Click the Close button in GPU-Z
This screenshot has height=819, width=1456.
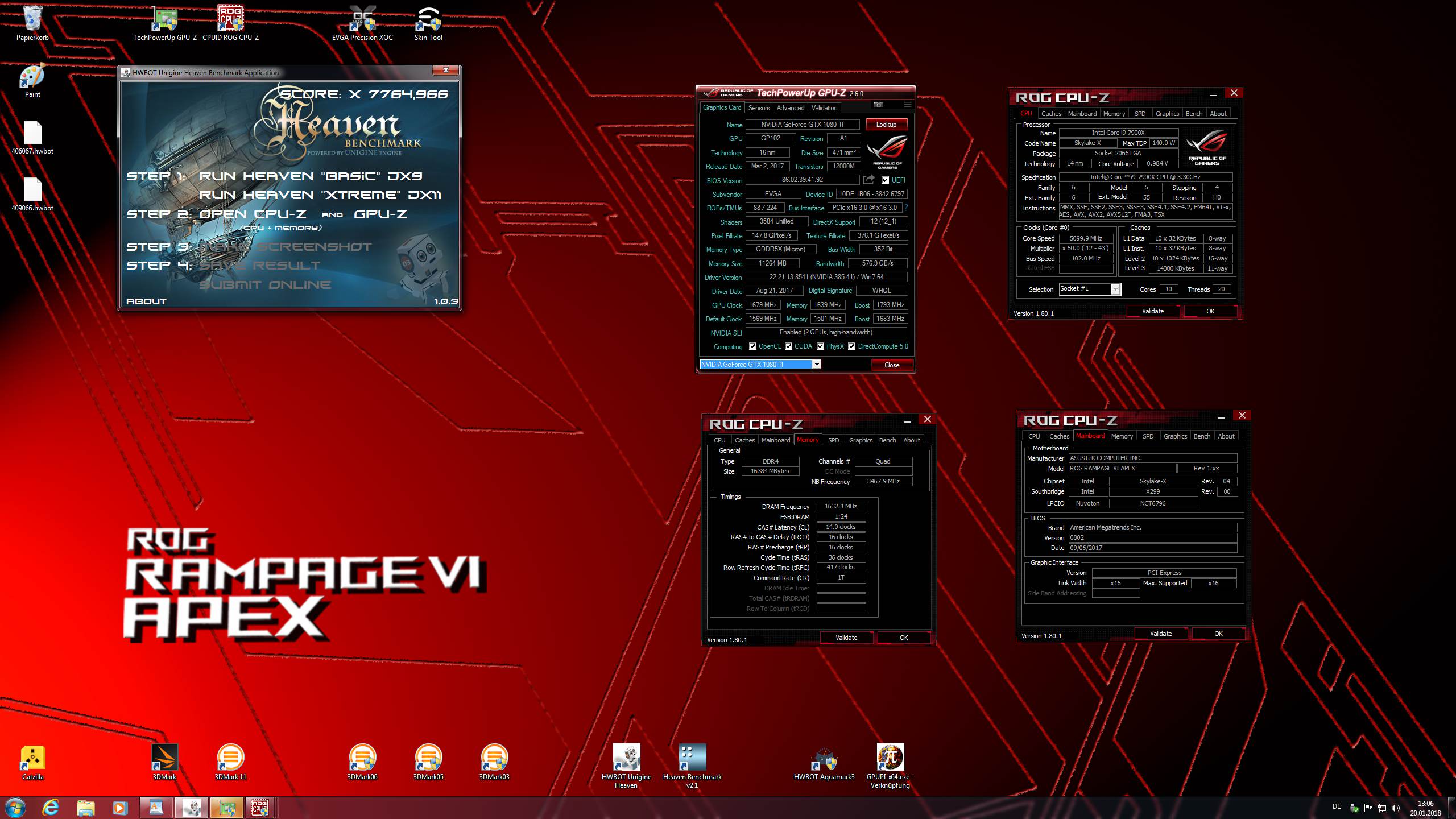pos(892,365)
